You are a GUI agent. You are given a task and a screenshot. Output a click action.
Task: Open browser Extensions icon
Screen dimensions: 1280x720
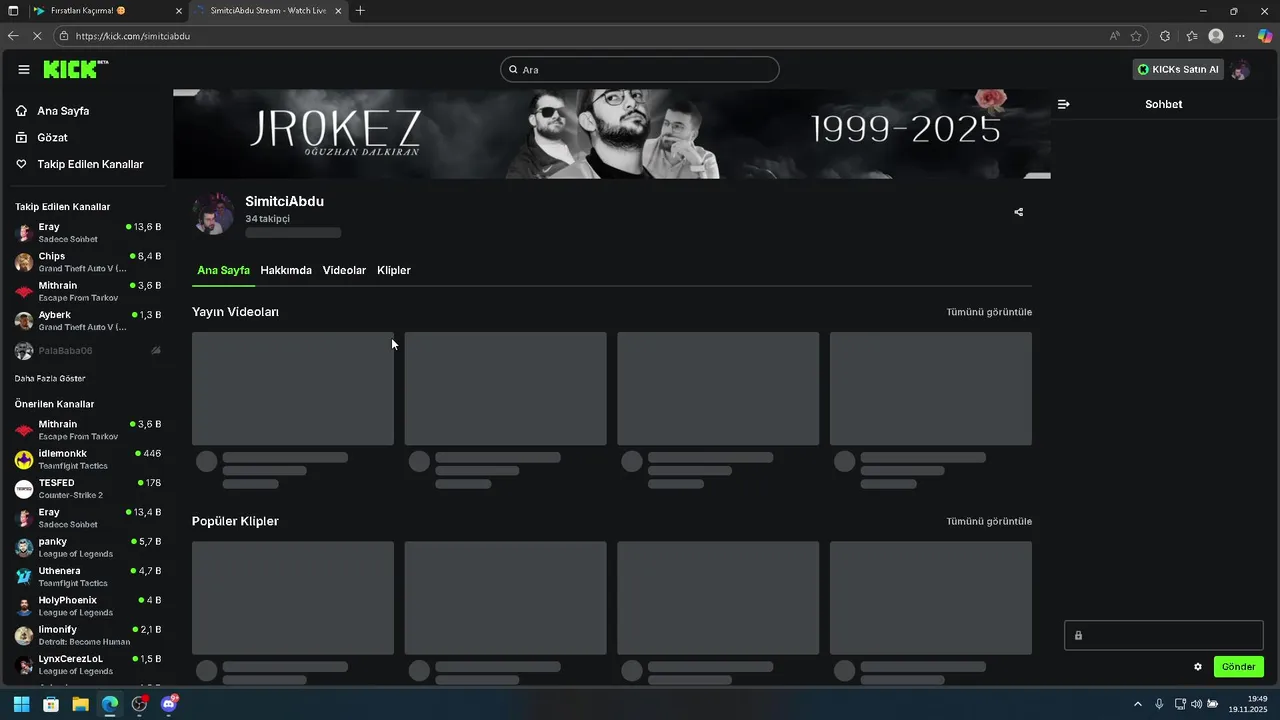click(x=1165, y=36)
